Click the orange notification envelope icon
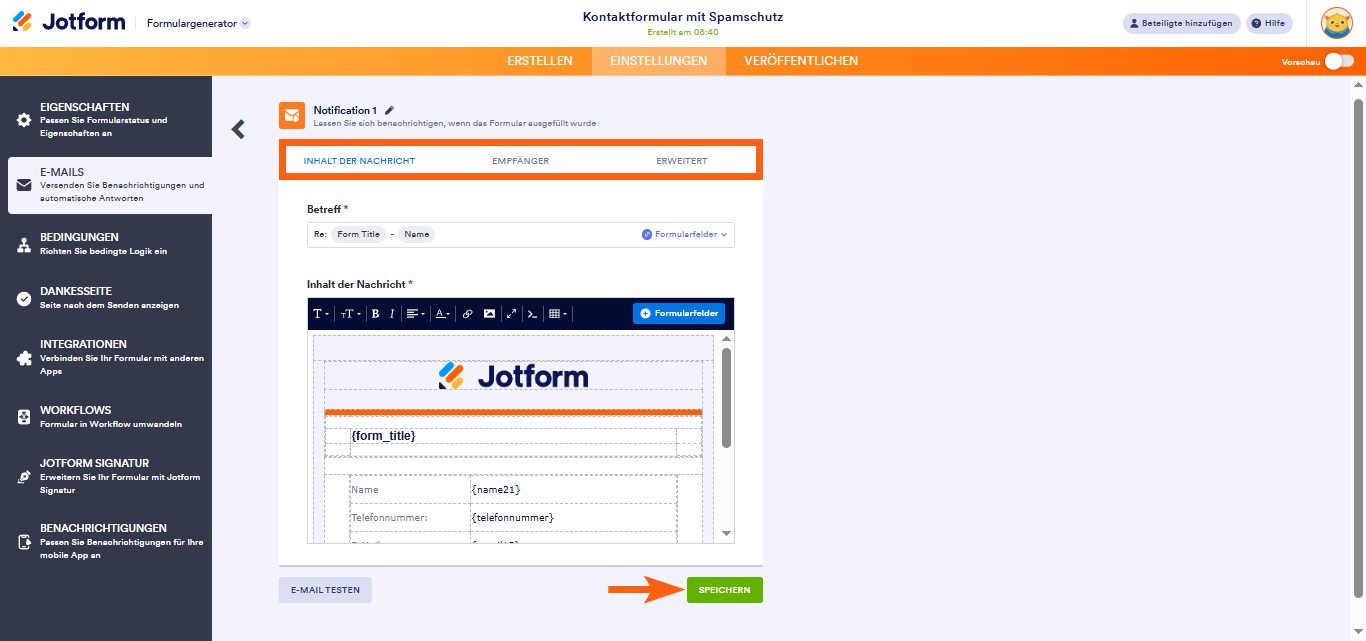Viewport: 1366px width, 641px height. pyautogui.click(x=292, y=116)
